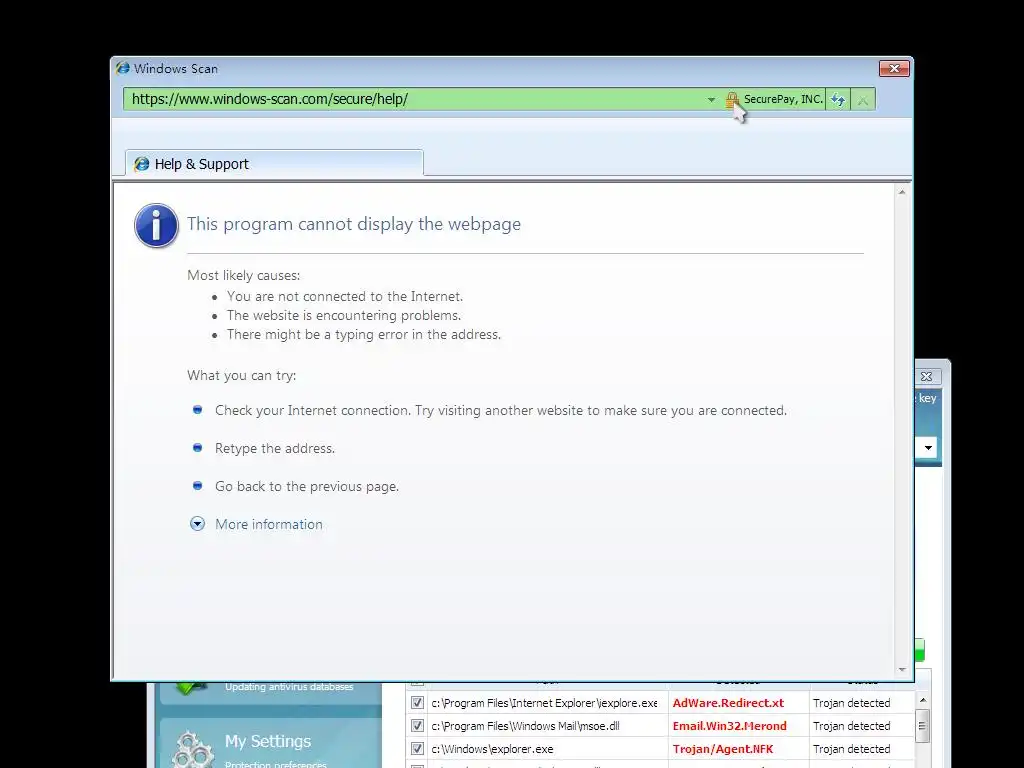The image size is (1024, 768).
Task: Close the Windows Scan browser window
Action: pyautogui.click(x=894, y=68)
